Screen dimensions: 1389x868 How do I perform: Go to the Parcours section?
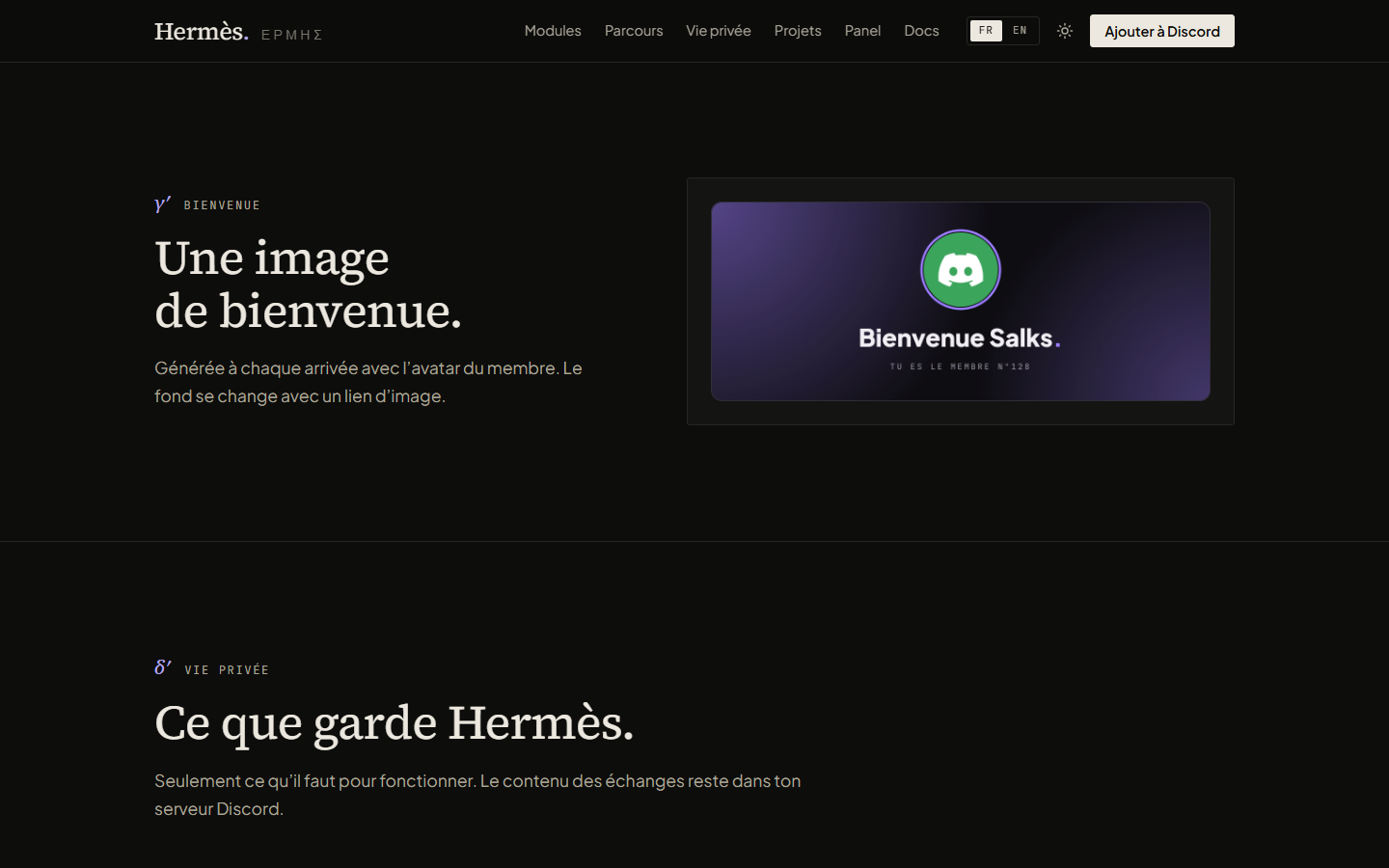click(x=634, y=31)
